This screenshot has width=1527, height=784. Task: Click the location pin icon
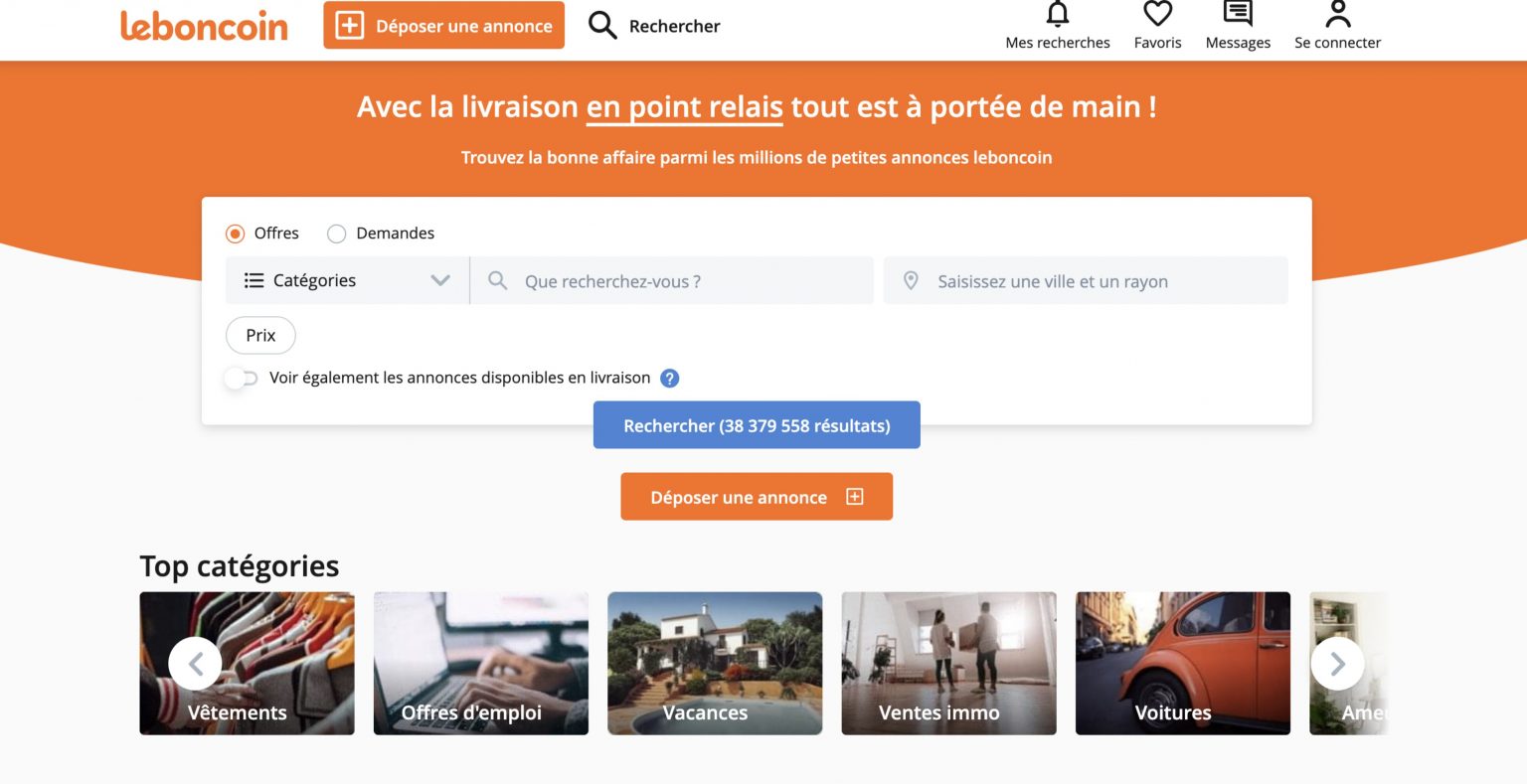point(910,281)
